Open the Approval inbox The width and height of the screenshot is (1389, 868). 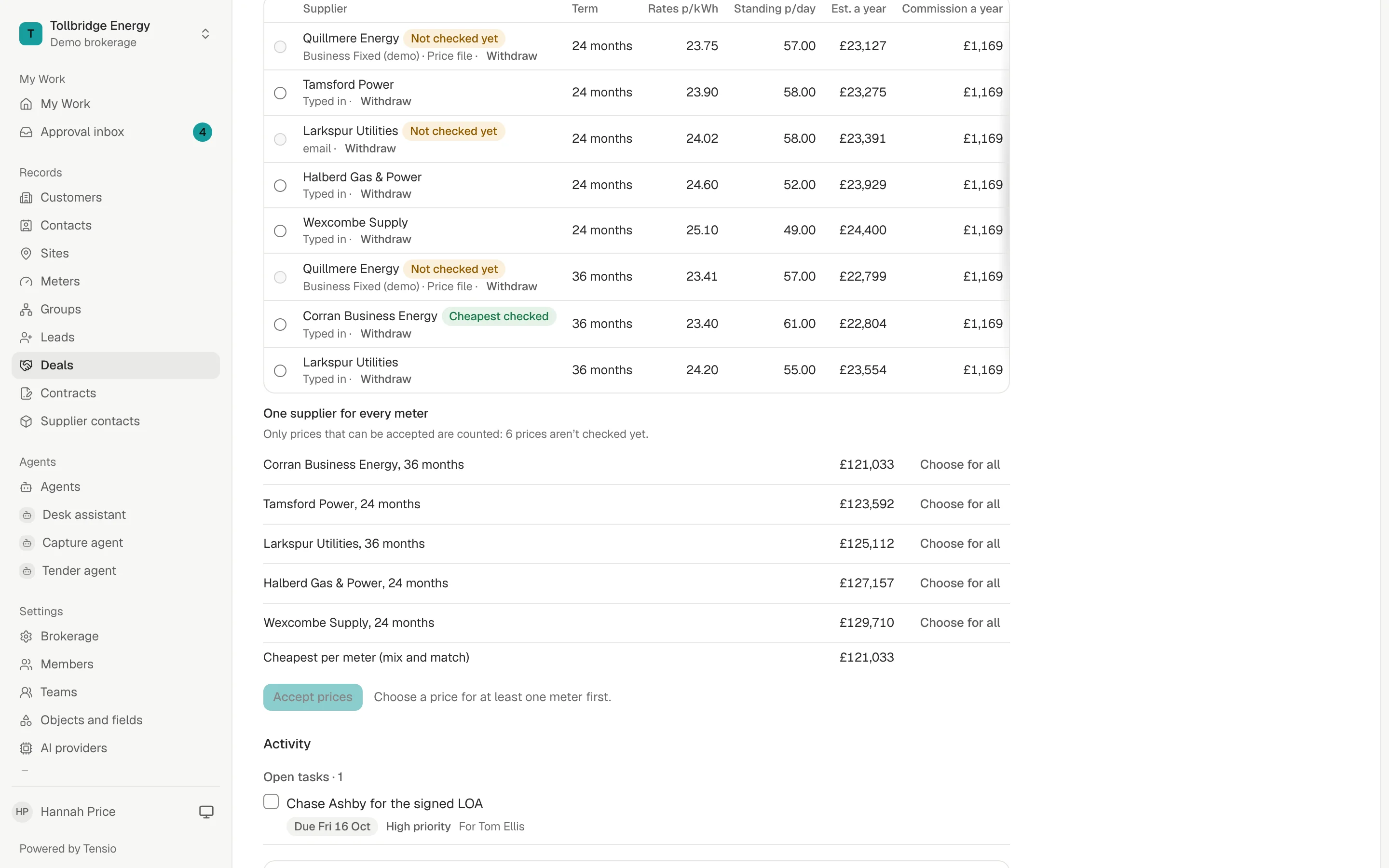(x=115, y=132)
